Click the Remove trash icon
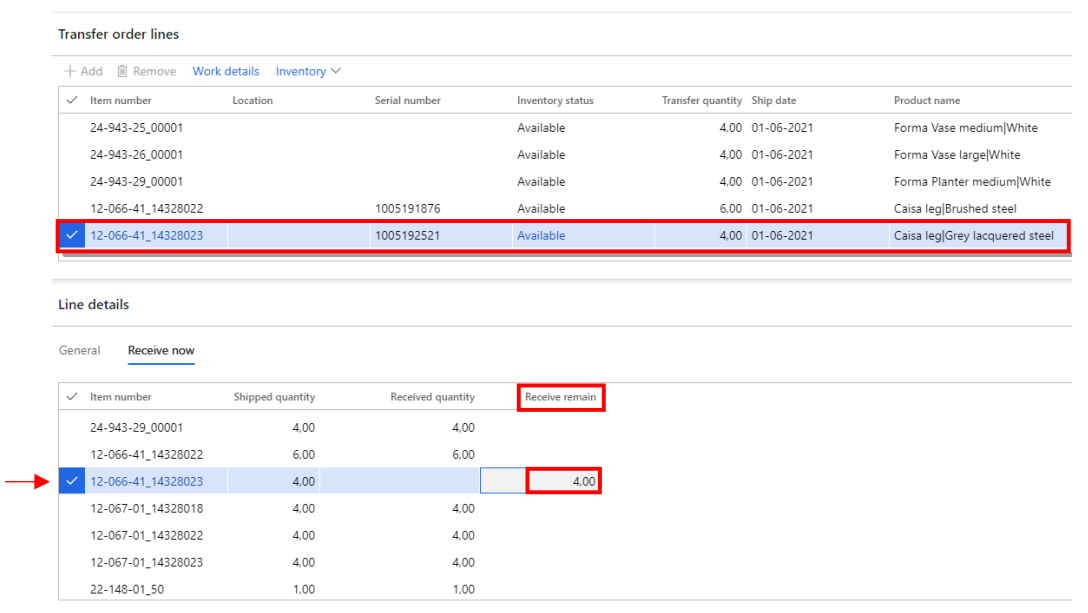The width and height of the screenshot is (1088, 613). click(x=122, y=72)
